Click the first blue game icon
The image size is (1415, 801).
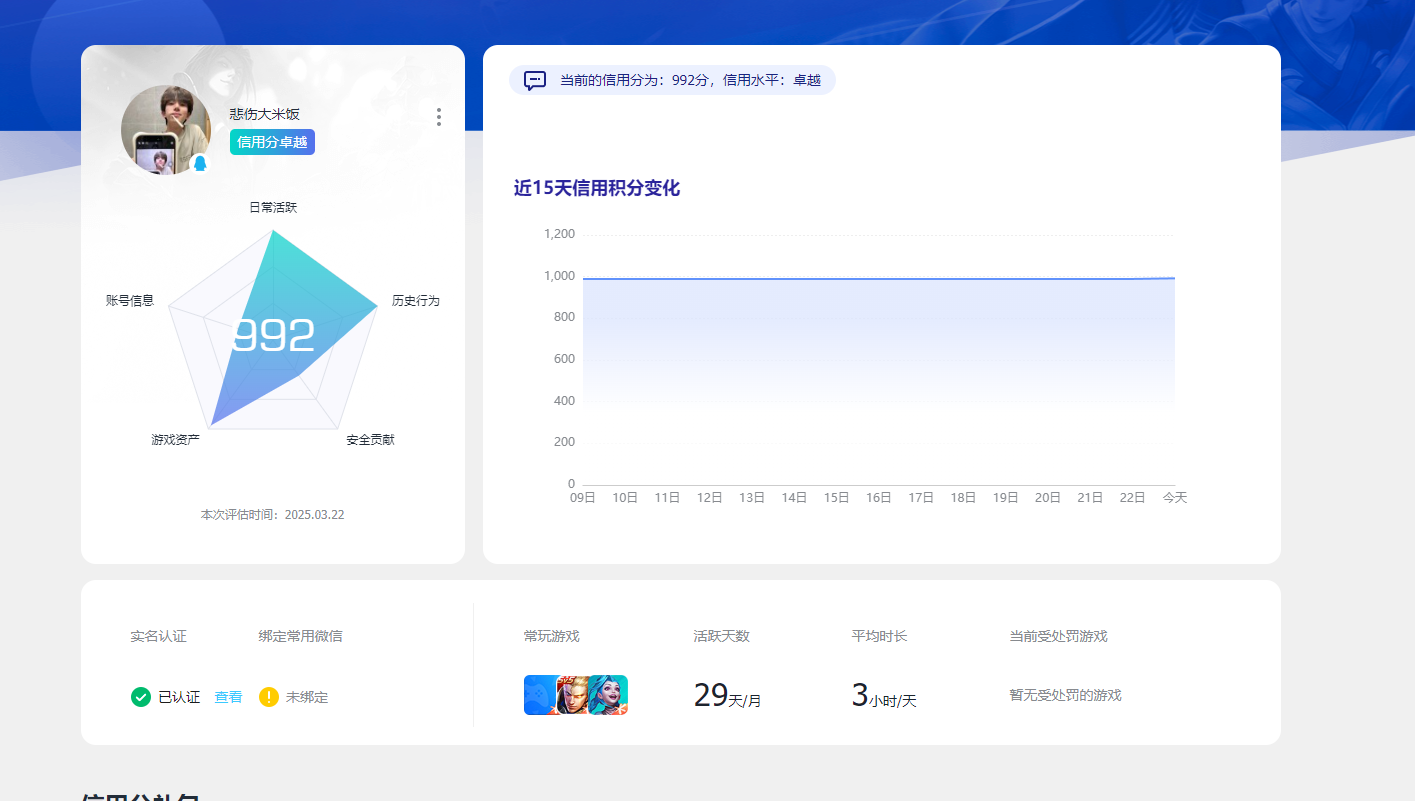(x=540, y=695)
